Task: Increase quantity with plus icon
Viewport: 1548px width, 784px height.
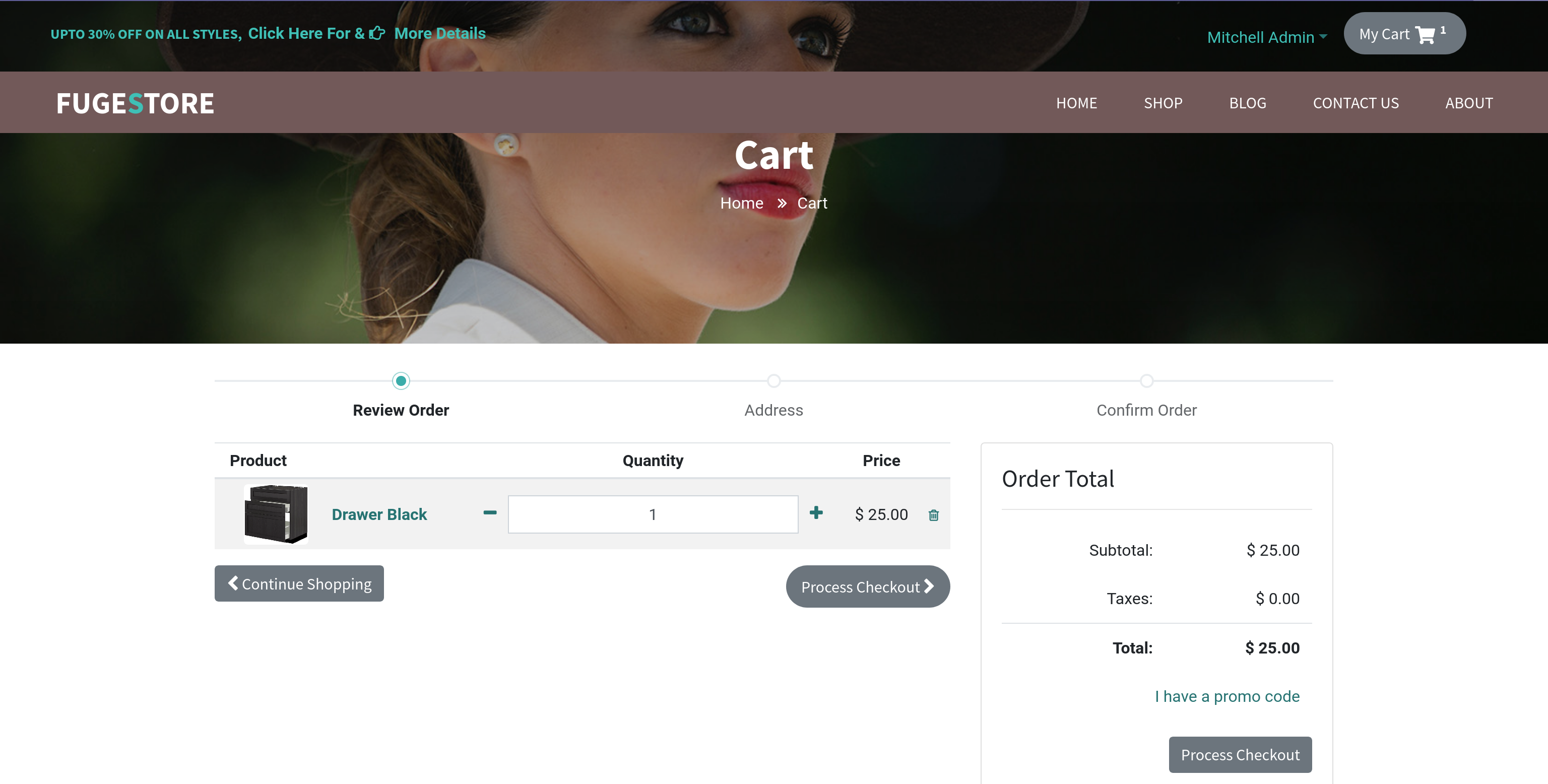Action: (x=815, y=513)
